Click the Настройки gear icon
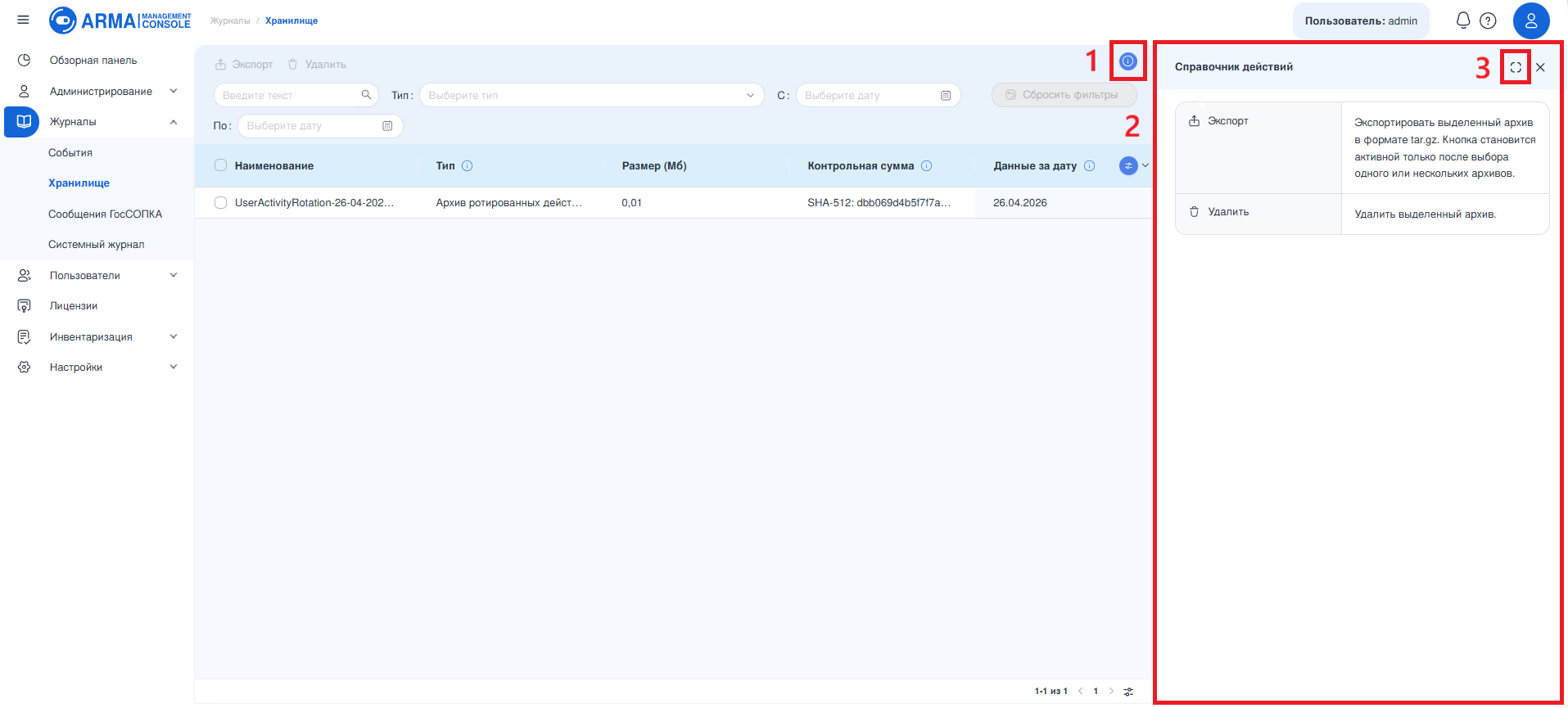1568x708 pixels. coord(24,368)
